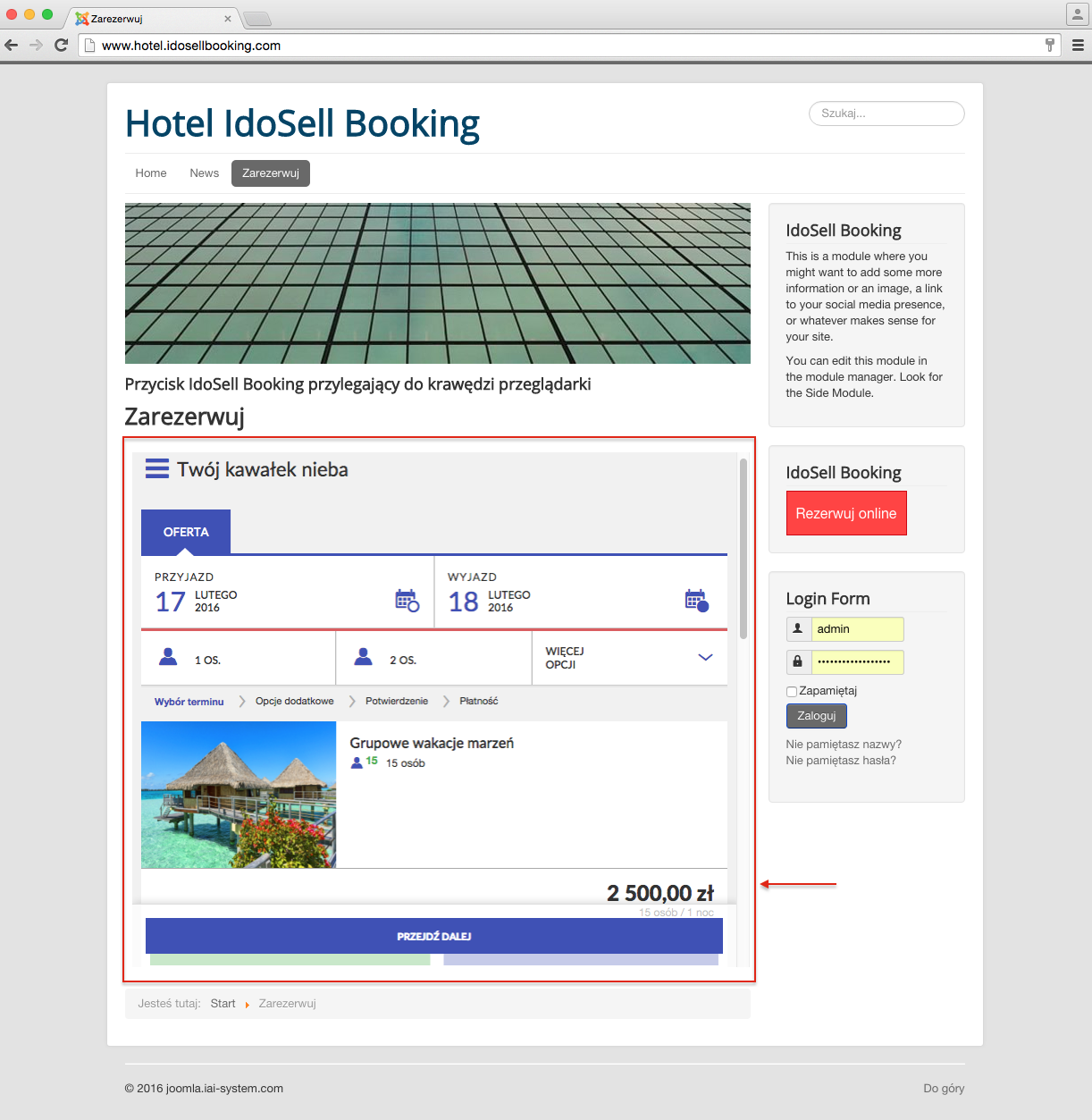Click the page icon in the address bar

tap(89, 46)
